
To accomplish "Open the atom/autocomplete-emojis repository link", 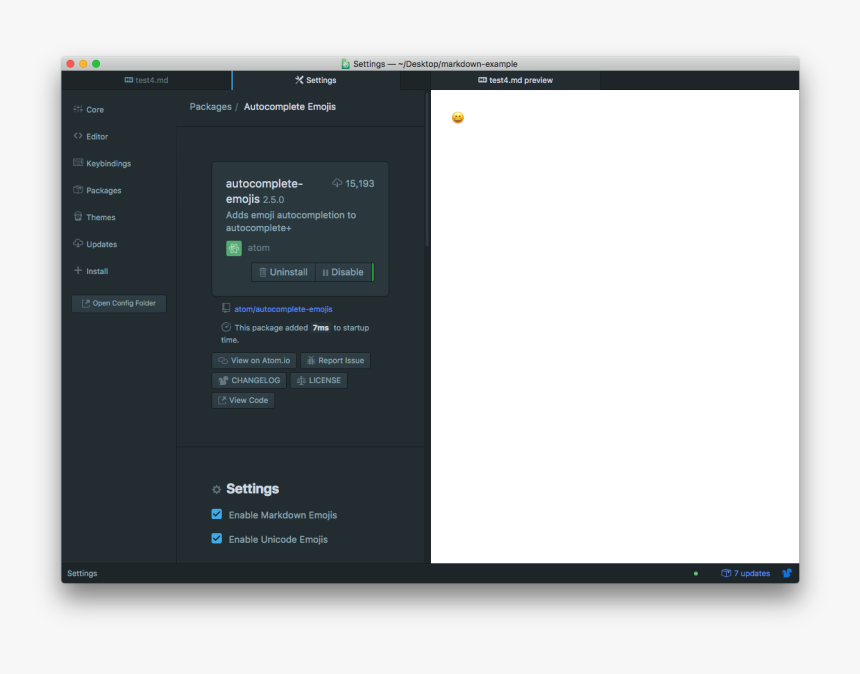I will click(x=284, y=309).
